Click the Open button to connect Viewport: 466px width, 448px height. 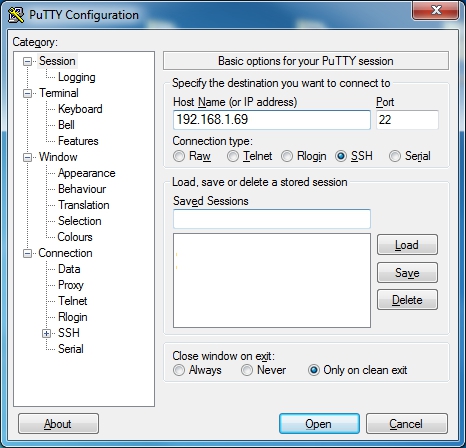click(x=319, y=424)
